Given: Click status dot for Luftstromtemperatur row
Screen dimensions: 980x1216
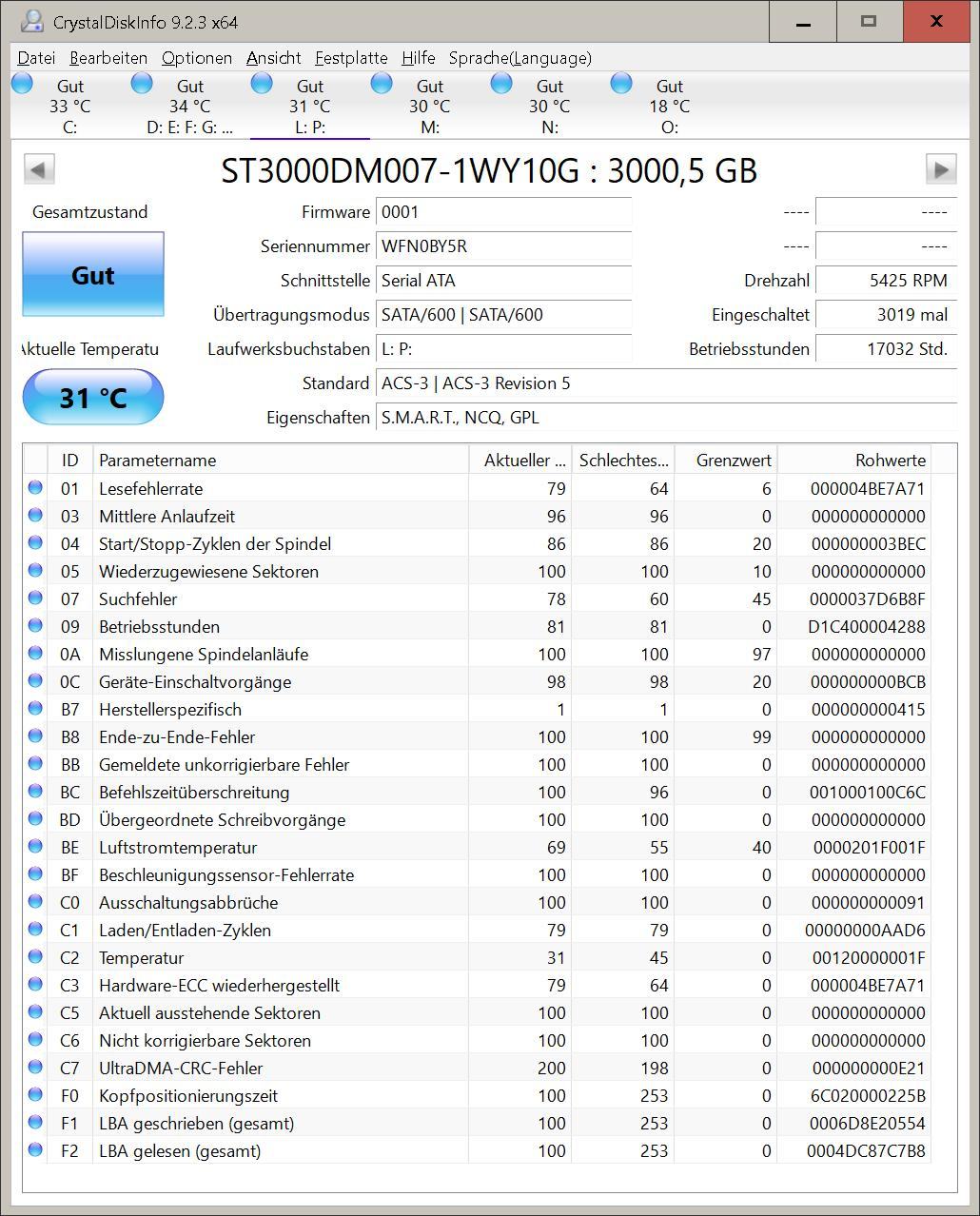Looking at the screenshot, I should coord(35,846).
